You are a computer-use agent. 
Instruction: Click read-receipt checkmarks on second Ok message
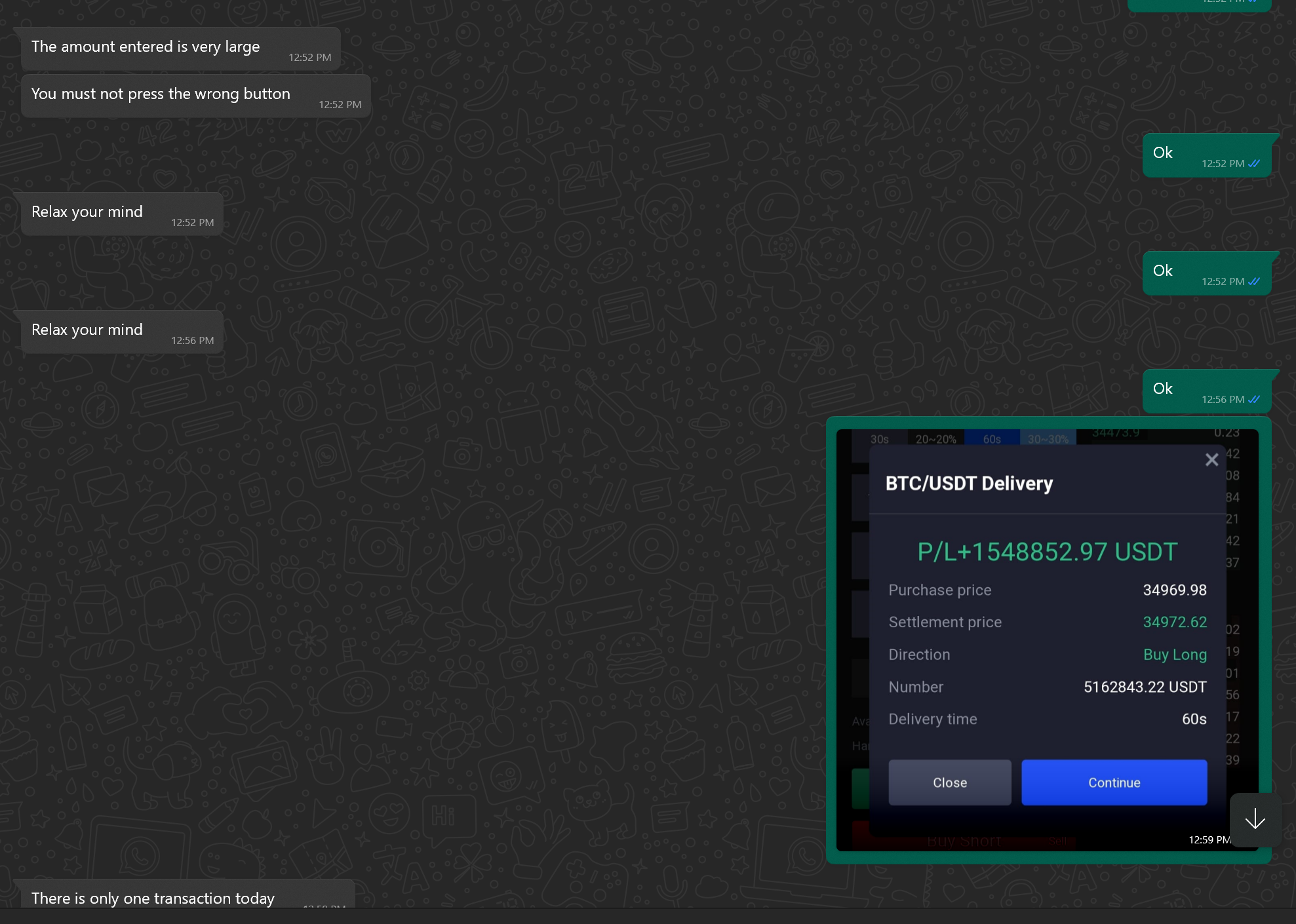[x=1254, y=282]
